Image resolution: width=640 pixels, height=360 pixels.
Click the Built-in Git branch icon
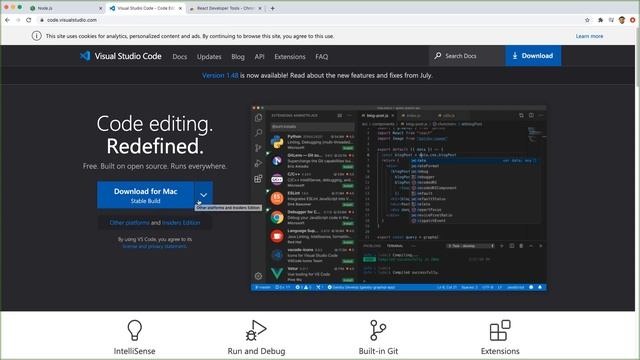(x=378, y=330)
